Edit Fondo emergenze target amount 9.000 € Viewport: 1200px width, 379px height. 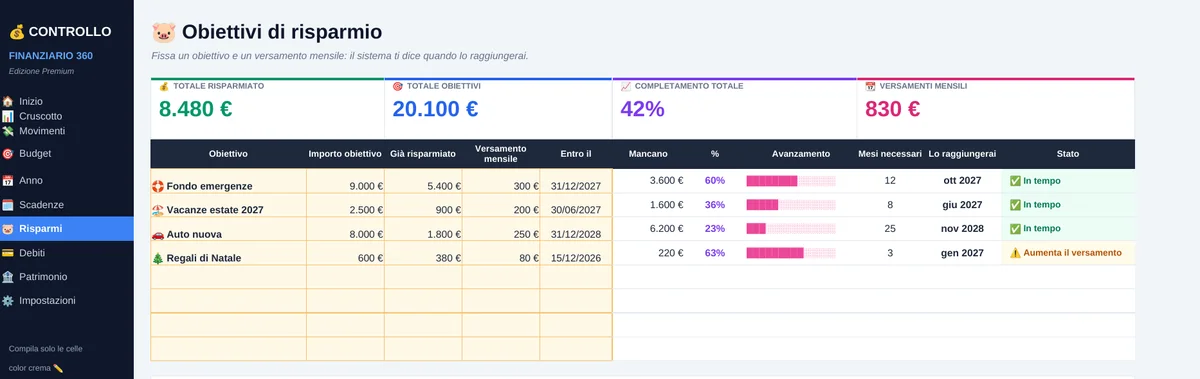[345, 181]
